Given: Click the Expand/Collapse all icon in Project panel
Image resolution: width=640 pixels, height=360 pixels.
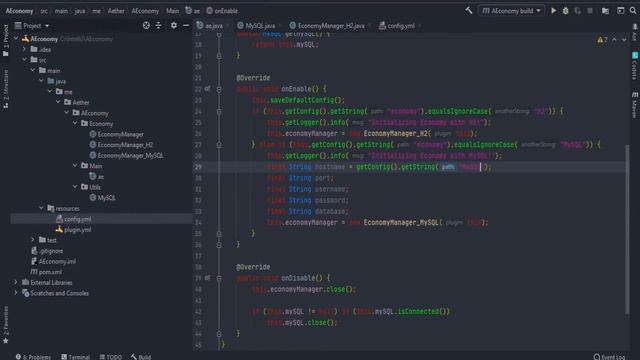Looking at the screenshot, I should point(158,26).
